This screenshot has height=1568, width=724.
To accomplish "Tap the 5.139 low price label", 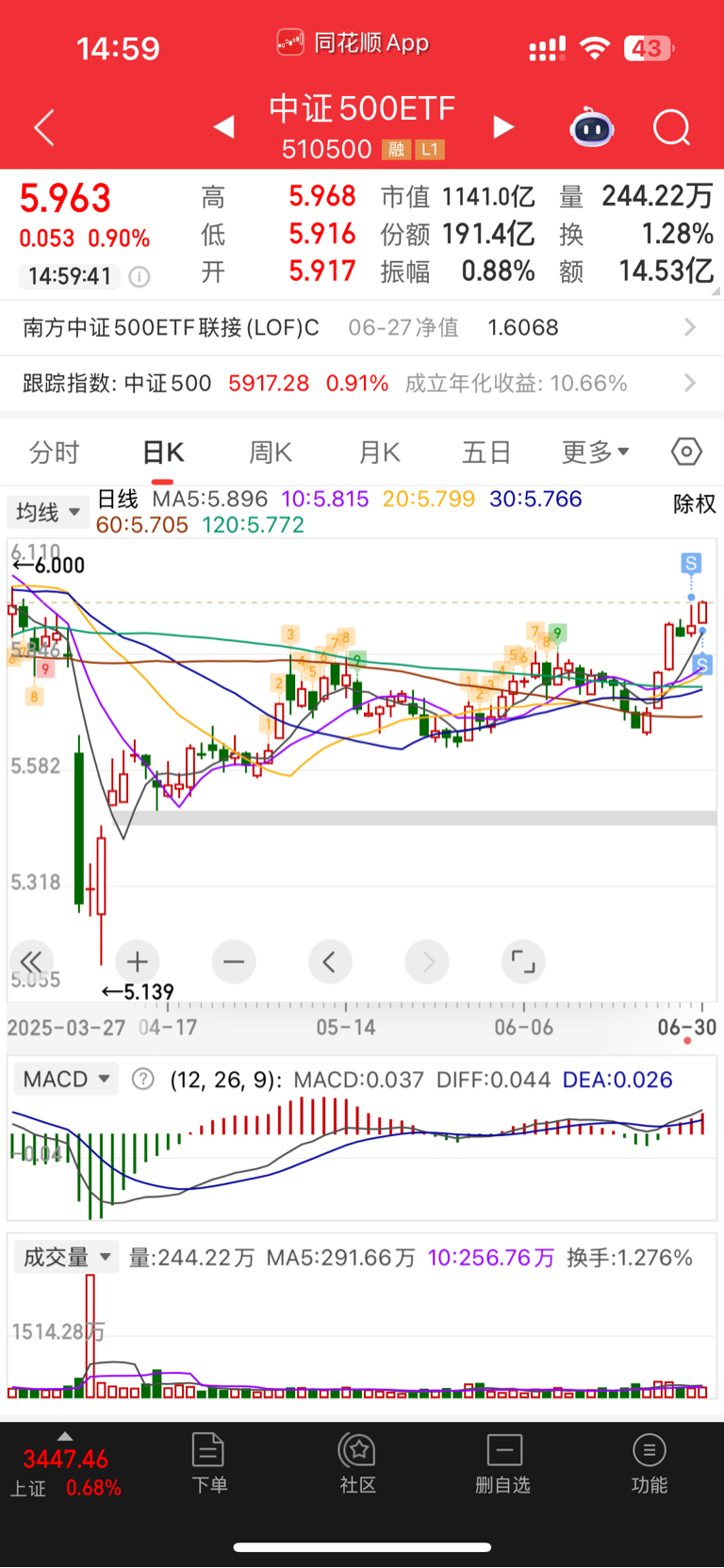I will click(x=138, y=992).
